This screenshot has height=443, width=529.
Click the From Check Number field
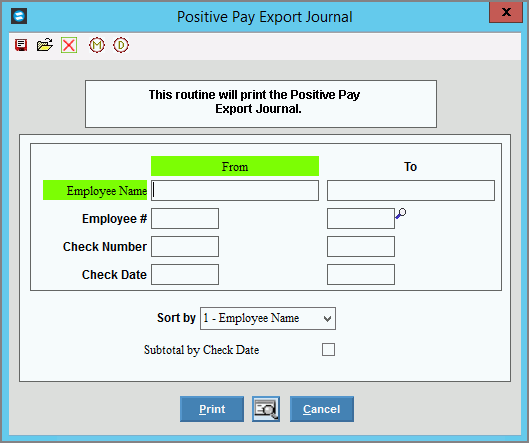185,246
